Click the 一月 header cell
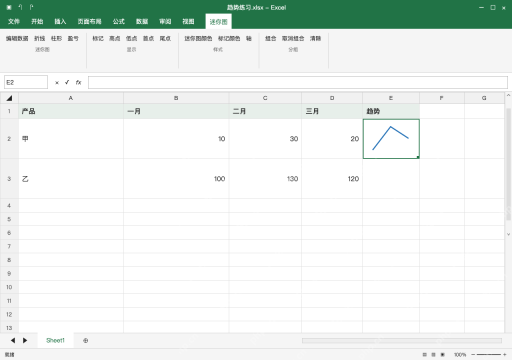The image size is (512, 360). [176, 111]
